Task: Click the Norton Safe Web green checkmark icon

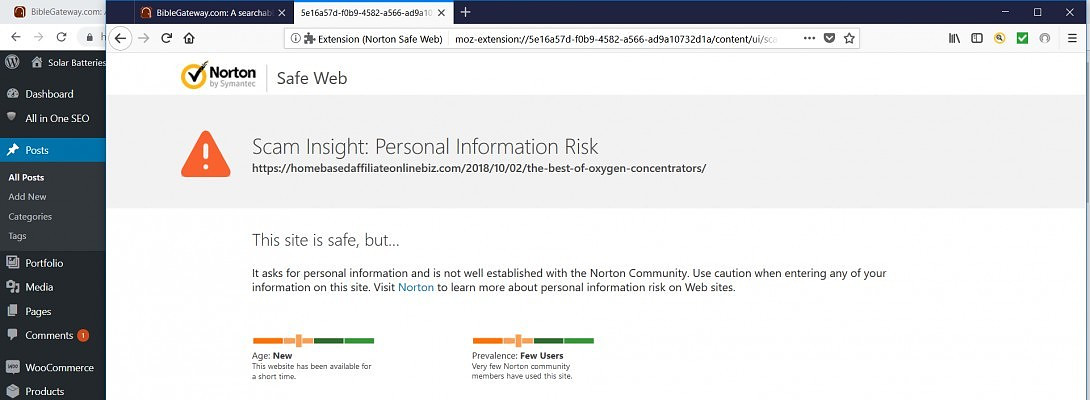Action: point(1022,38)
